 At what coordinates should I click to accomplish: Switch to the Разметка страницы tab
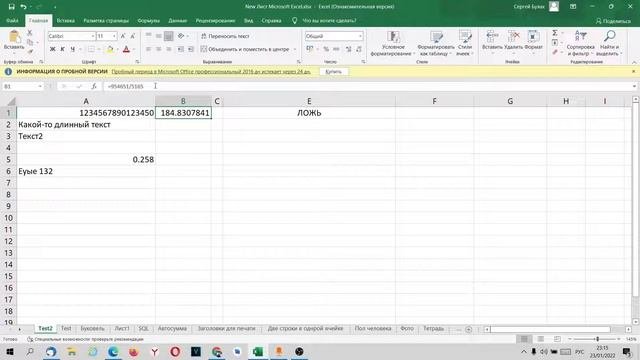tap(106, 20)
